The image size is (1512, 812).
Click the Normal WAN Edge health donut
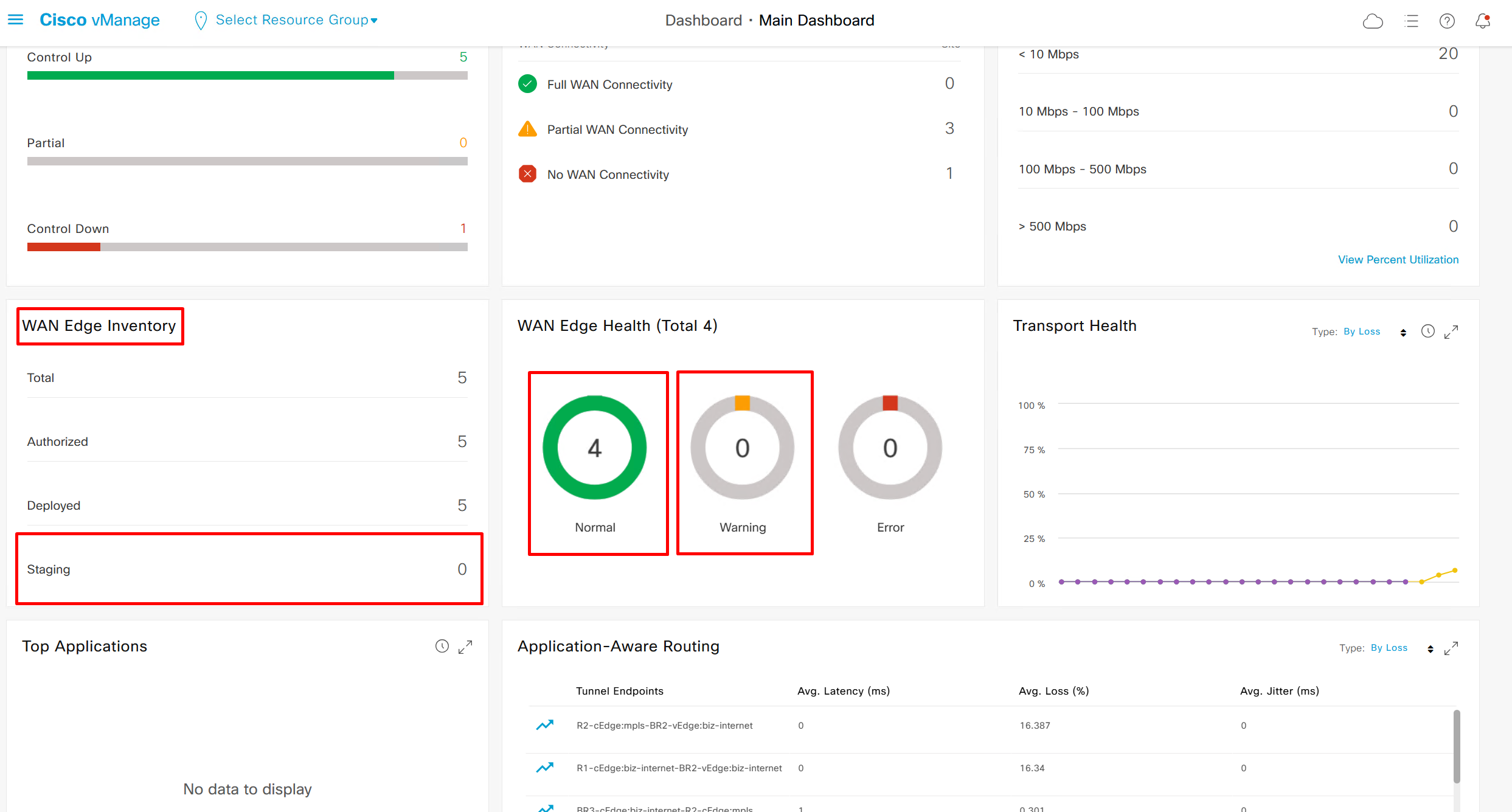tap(594, 448)
